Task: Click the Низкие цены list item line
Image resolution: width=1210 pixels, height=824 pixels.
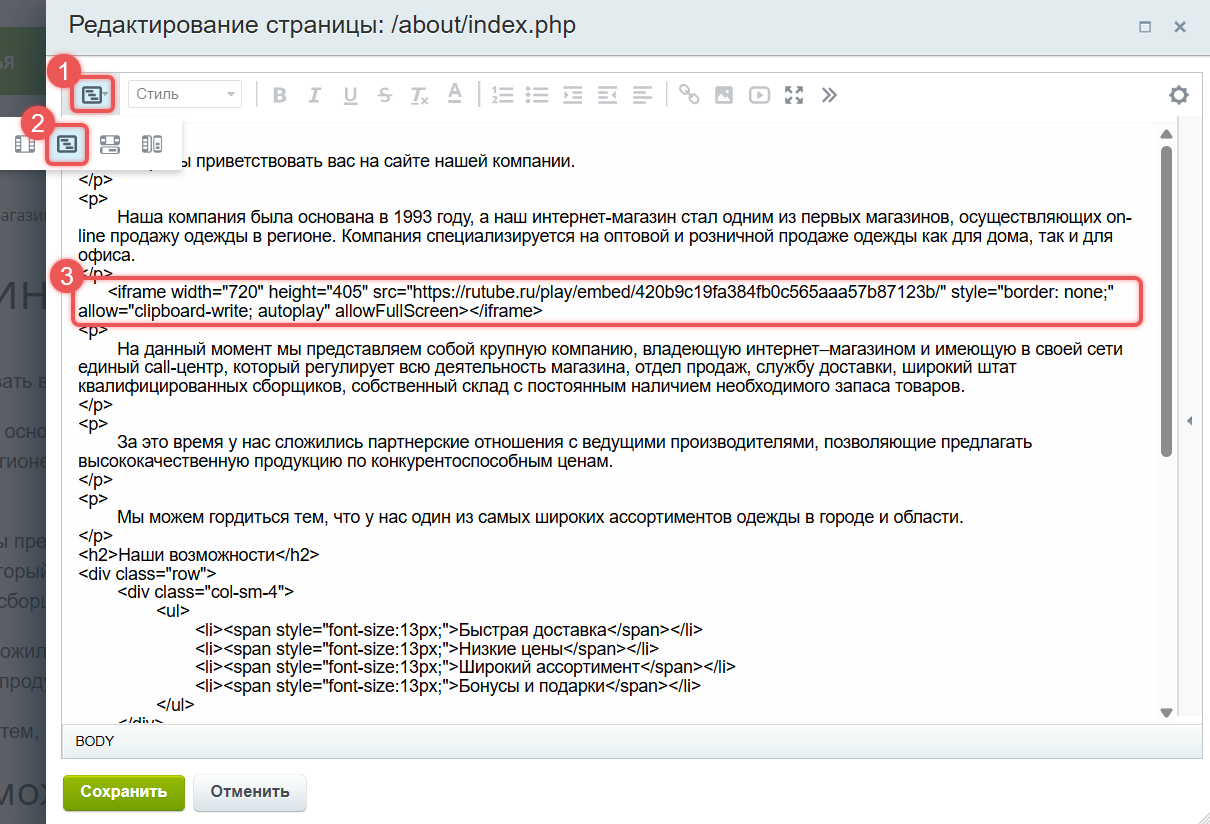Action: [427, 649]
